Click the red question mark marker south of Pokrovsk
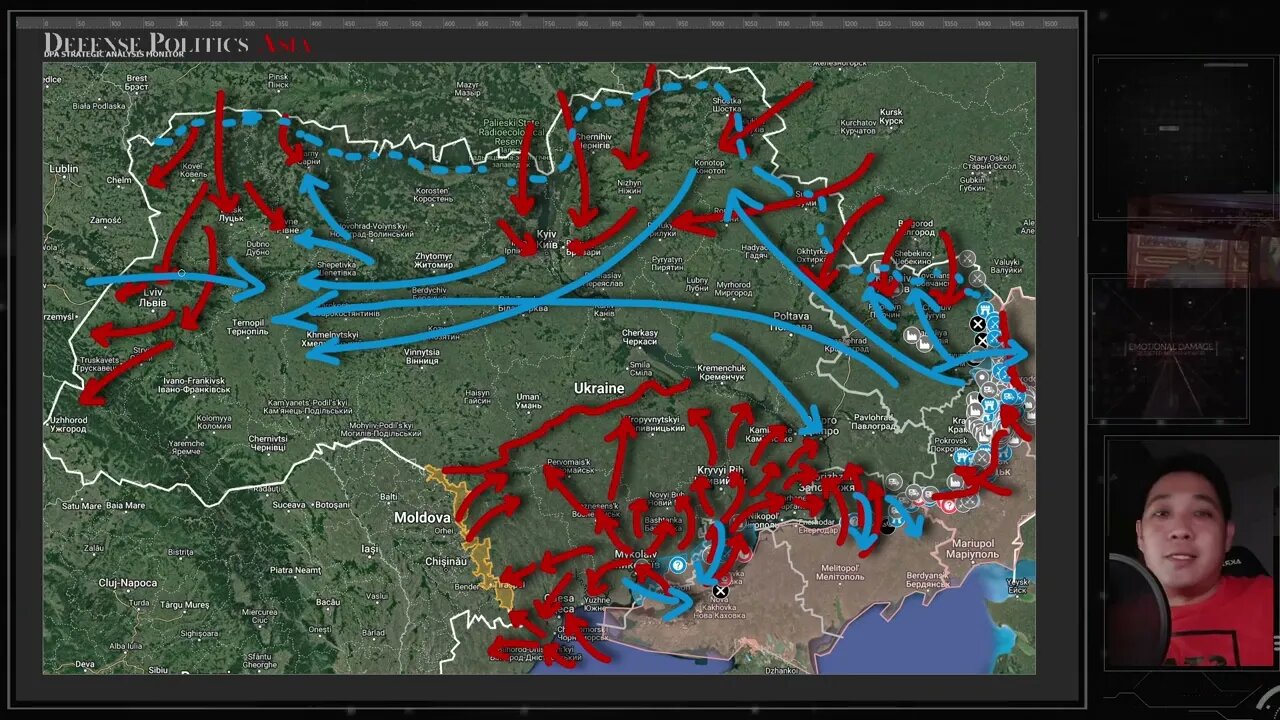Screen dimensions: 1280x720 pos(948,506)
